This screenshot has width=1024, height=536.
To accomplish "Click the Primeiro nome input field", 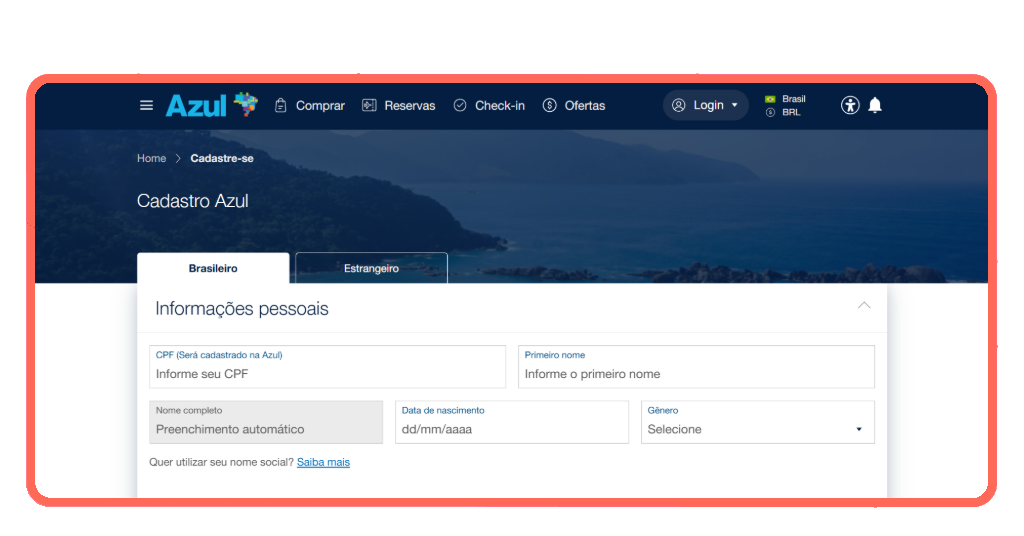I will [696, 367].
